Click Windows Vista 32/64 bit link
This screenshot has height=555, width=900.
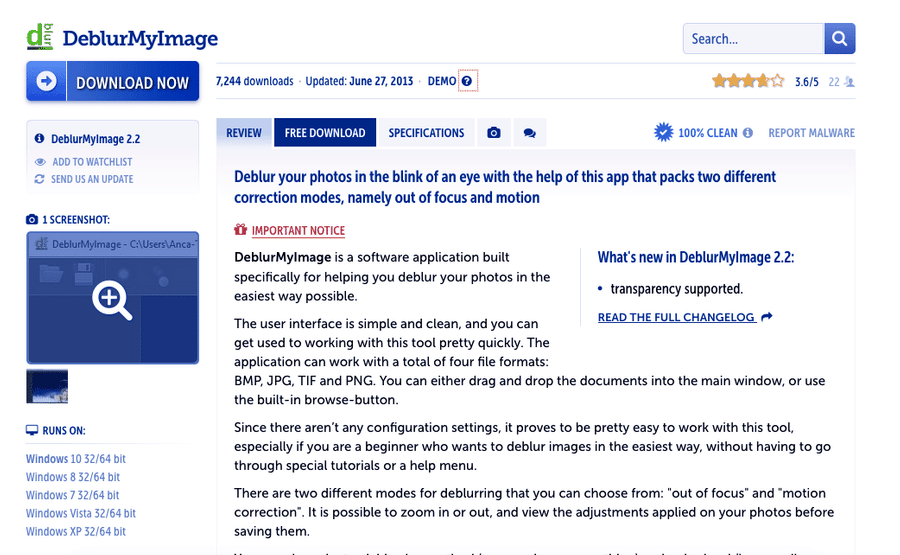(x=81, y=513)
